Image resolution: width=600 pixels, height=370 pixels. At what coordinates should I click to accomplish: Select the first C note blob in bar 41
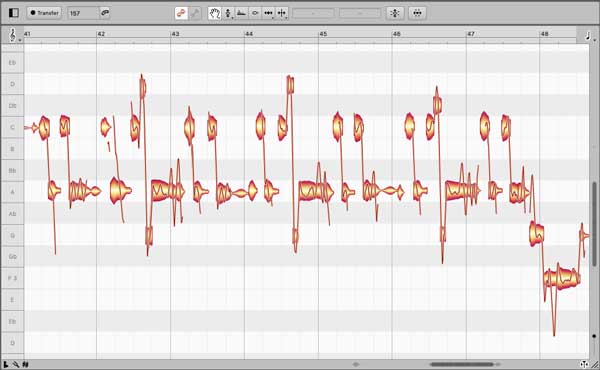click(x=44, y=127)
